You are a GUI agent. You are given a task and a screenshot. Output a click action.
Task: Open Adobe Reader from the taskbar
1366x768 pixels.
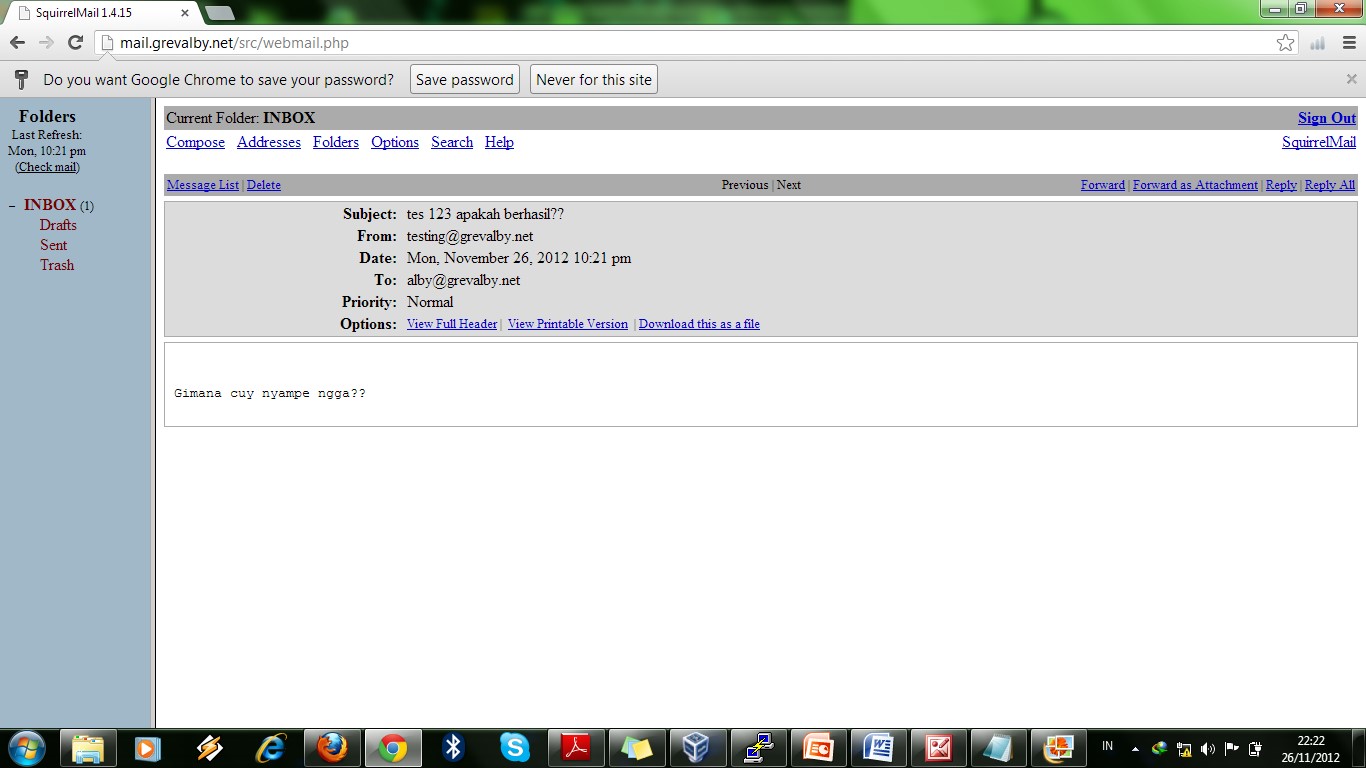click(x=575, y=747)
